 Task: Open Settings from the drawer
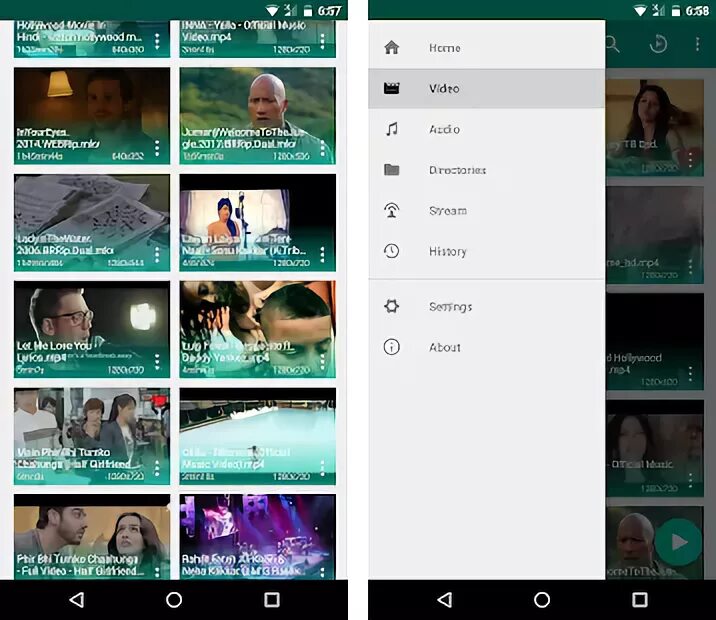click(486, 306)
